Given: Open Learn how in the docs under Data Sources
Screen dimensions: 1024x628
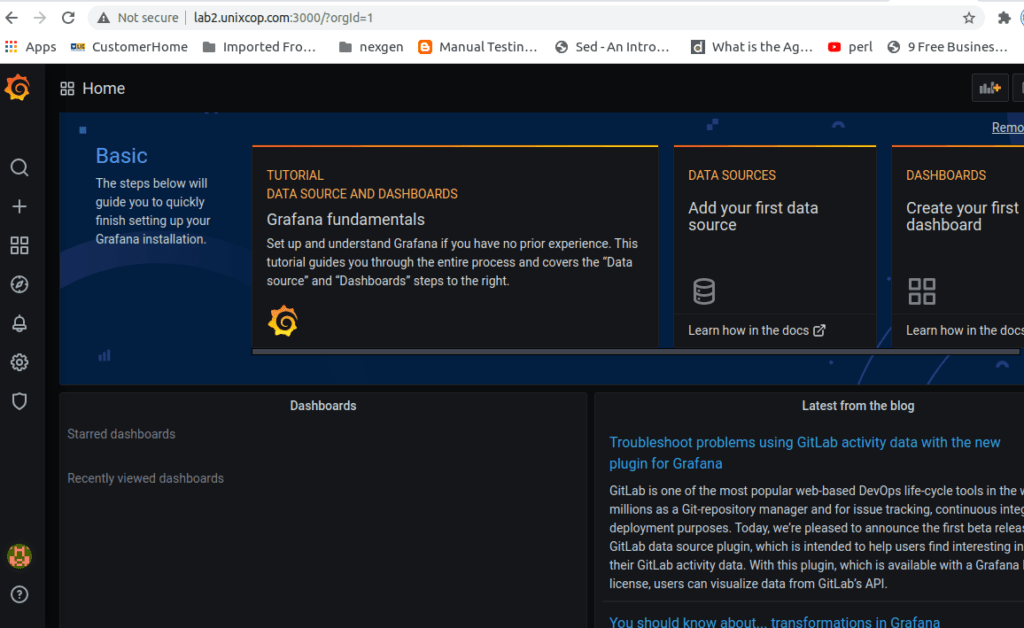Looking at the screenshot, I should 757,330.
